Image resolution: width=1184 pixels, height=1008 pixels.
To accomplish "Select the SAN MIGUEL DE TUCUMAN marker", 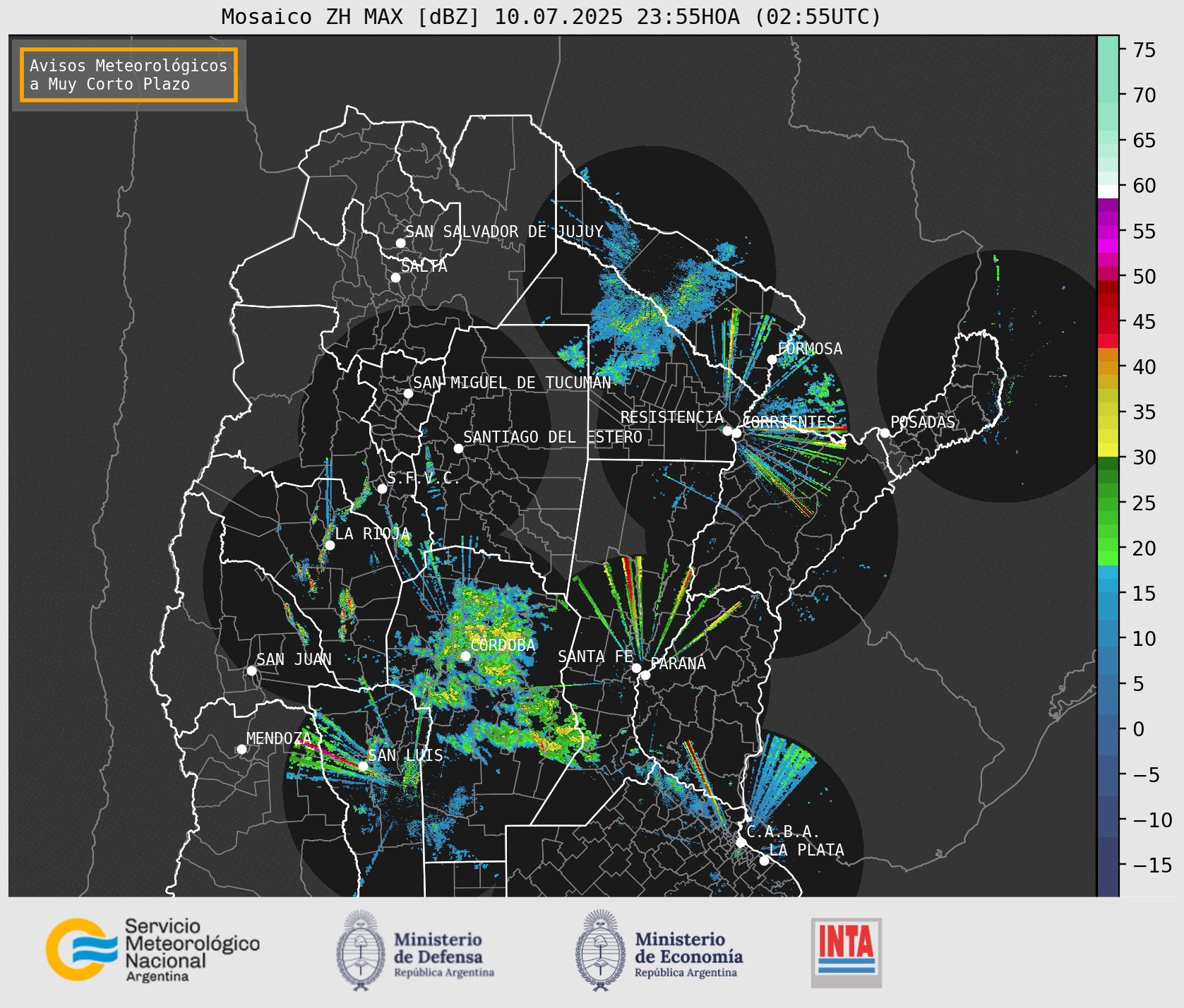I will click(x=408, y=393).
